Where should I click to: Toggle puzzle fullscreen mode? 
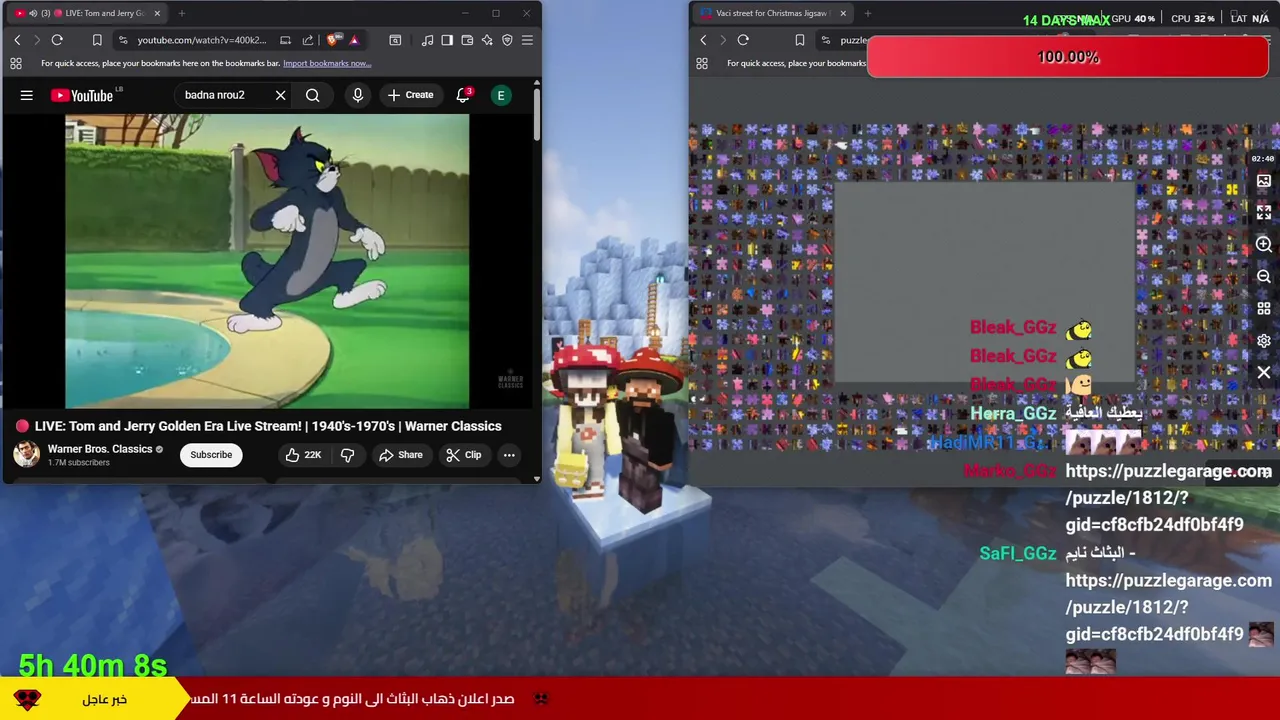click(1264, 212)
